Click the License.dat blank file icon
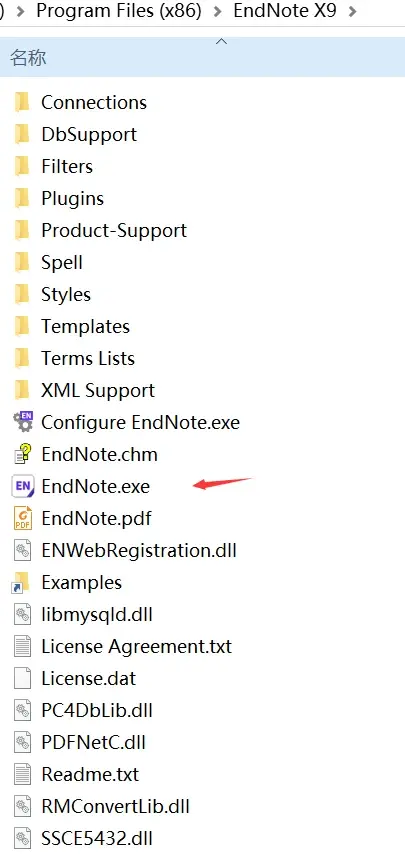 [22, 679]
